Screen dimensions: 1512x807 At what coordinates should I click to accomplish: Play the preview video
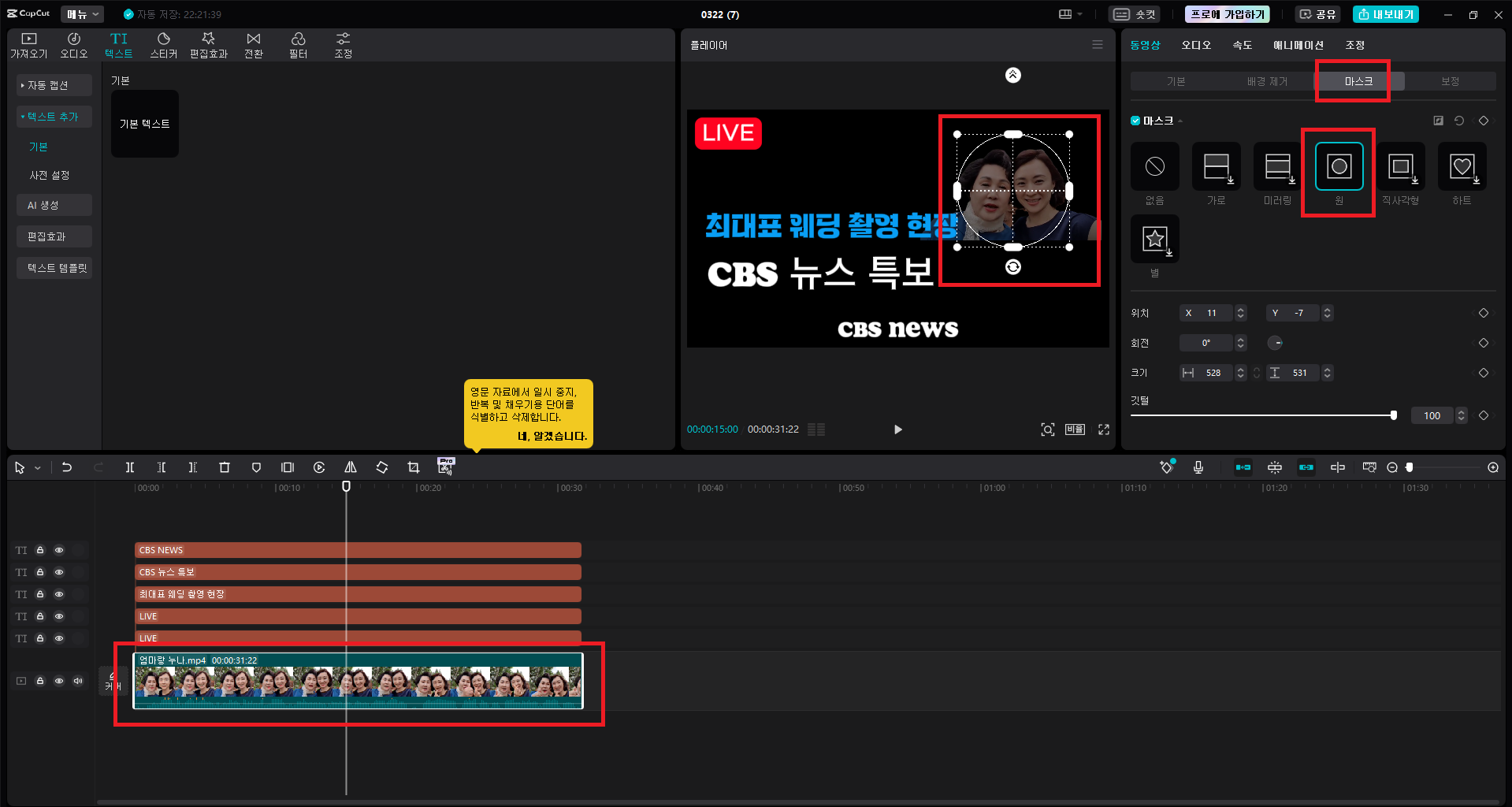coord(897,430)
